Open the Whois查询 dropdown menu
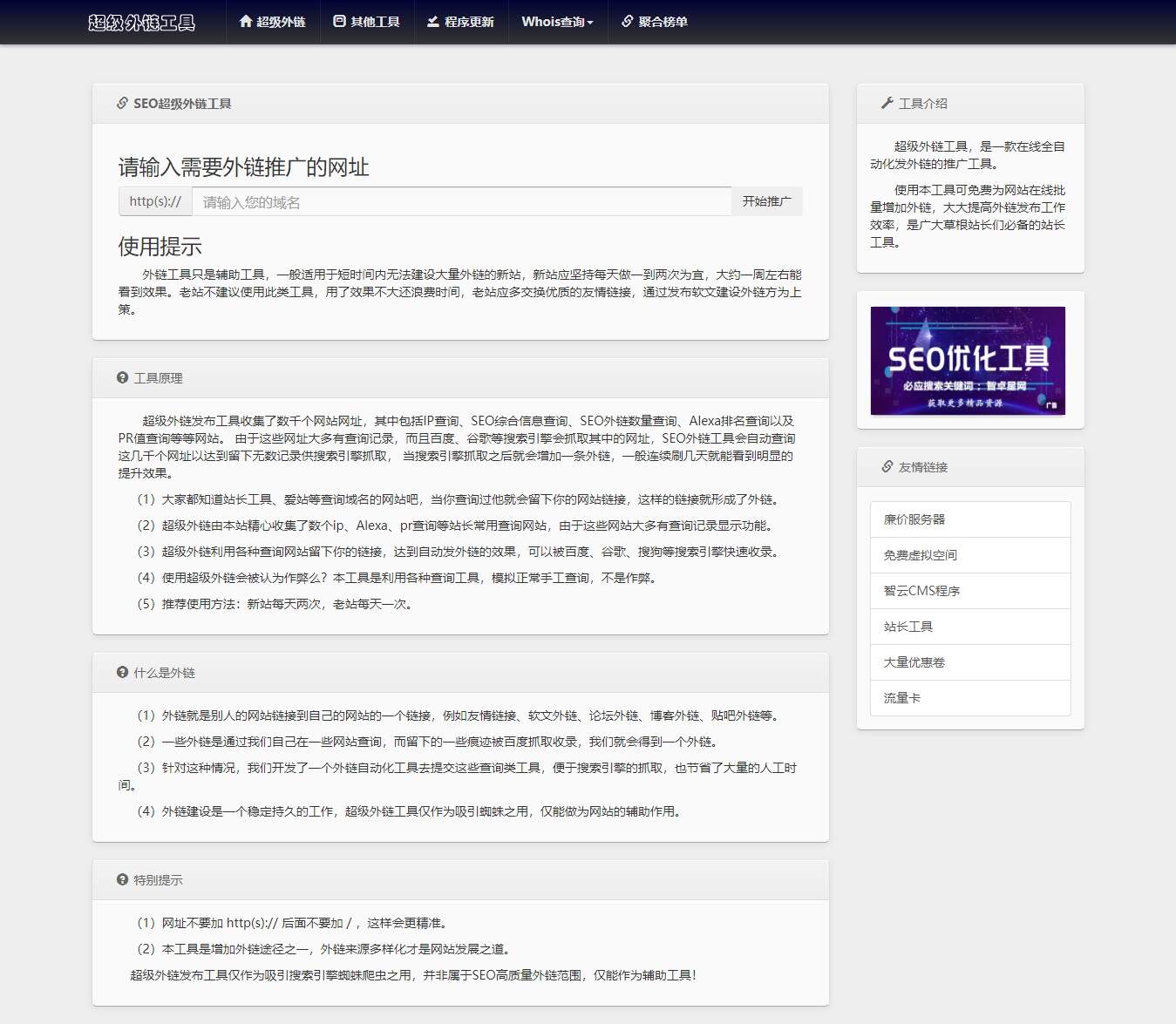This screenshot has width=1176, height=1024. (557, 23)
